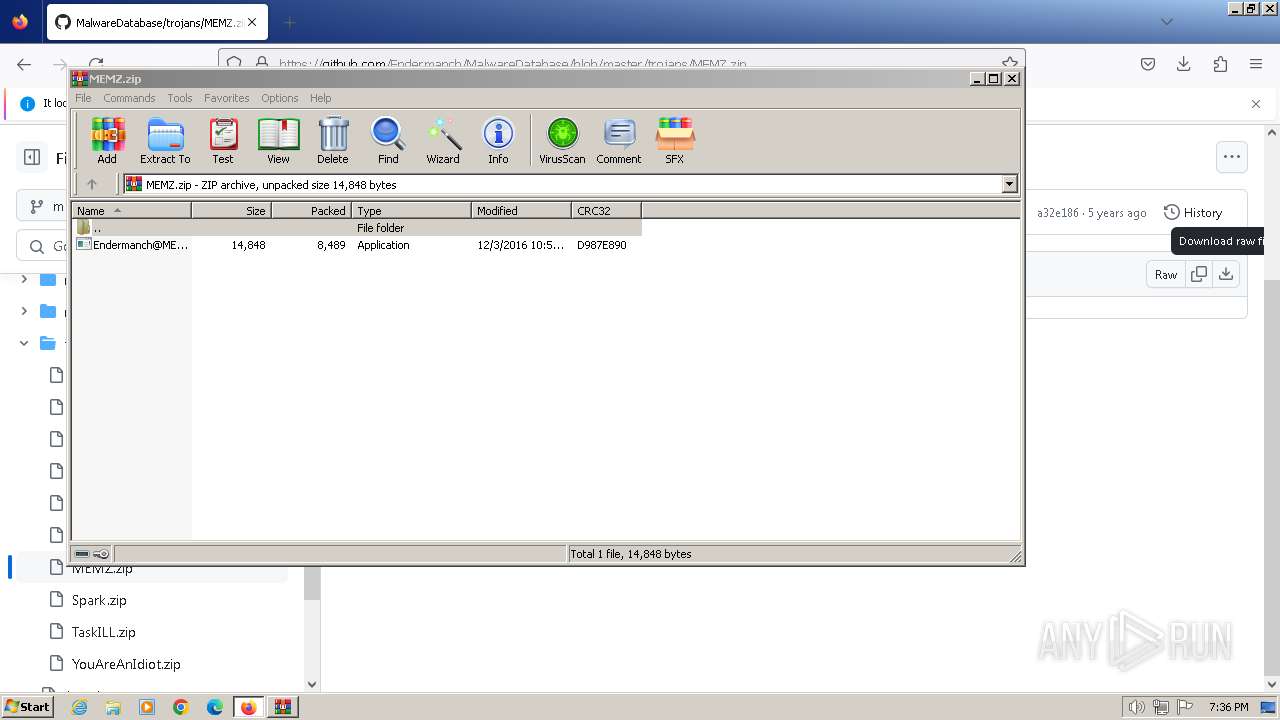
Task: View the file History on GitHub
Action: click(1193, 213)
